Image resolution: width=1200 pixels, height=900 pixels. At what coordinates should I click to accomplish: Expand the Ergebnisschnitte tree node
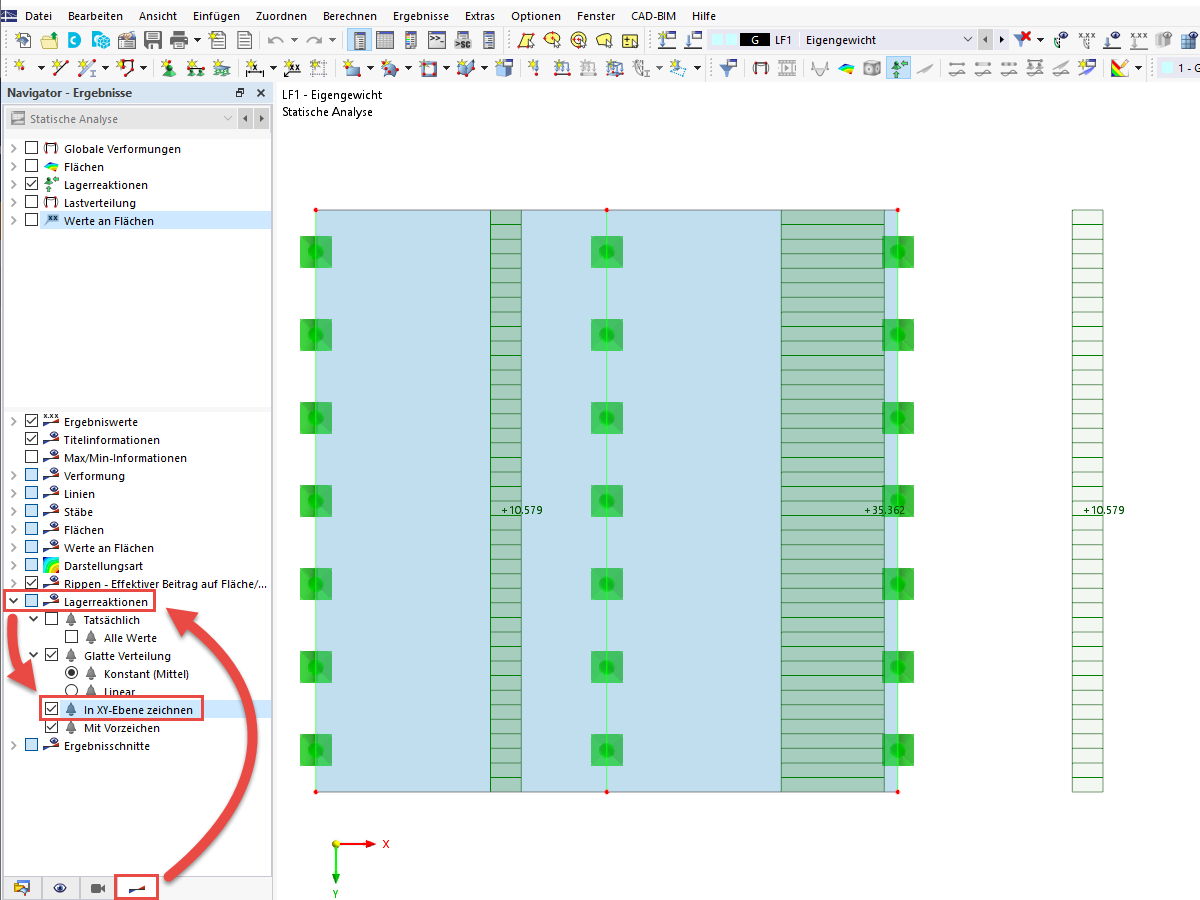click(13, 745)
